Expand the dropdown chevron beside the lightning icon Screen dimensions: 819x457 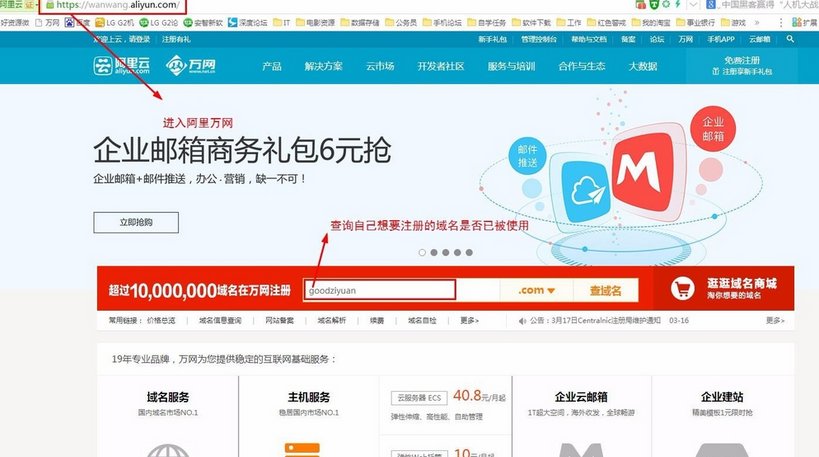[693, 5]
